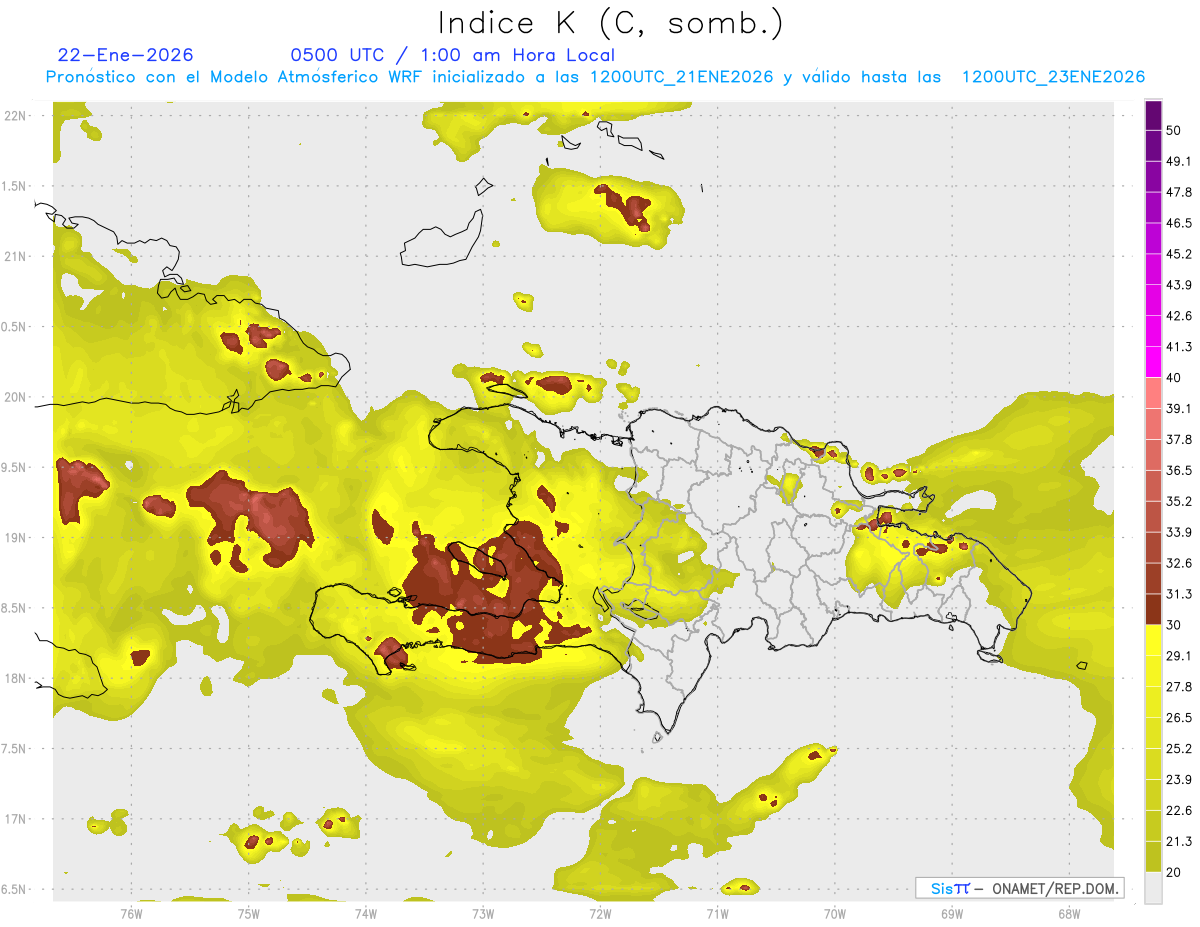Viewport: 1200px width, 927px height.
Task: Click the colorbar value "22.6"
Action: click(1179, 810)
